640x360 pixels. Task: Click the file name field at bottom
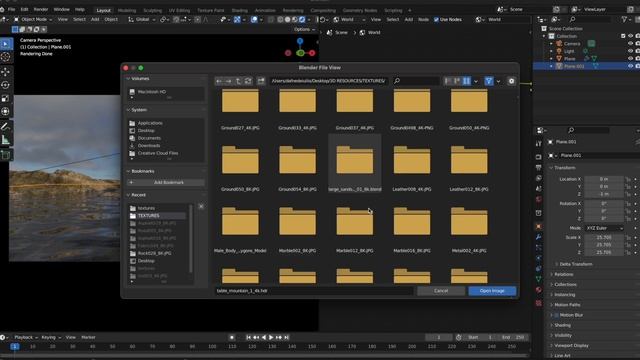tap(314, 291)
